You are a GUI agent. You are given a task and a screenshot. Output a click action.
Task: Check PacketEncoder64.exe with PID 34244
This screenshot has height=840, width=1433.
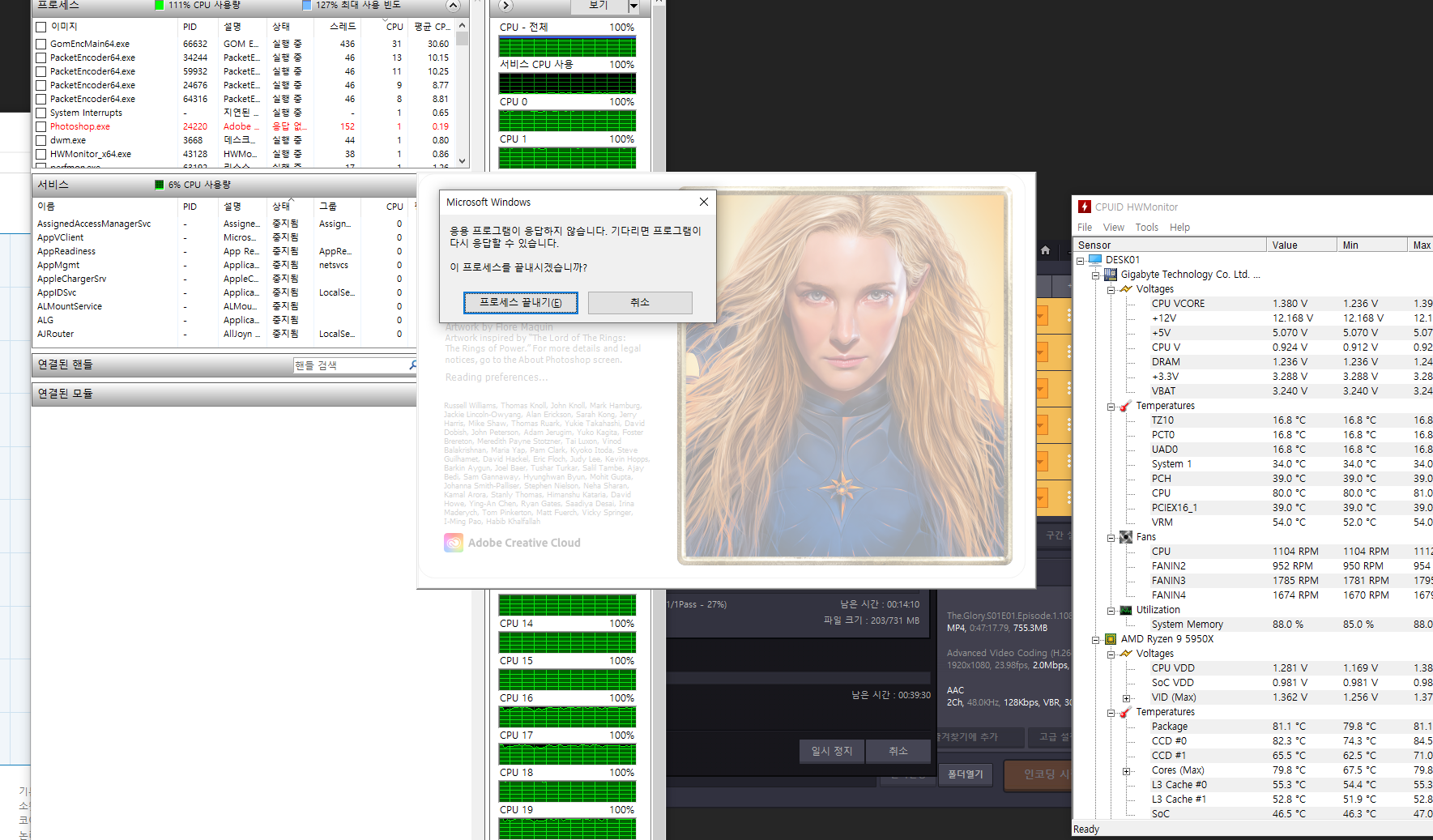point(41,58)
